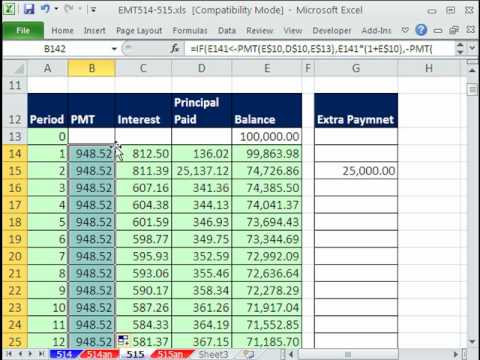Open the File tab
This screenshot has height=360, width=480.
pos(23,31)
